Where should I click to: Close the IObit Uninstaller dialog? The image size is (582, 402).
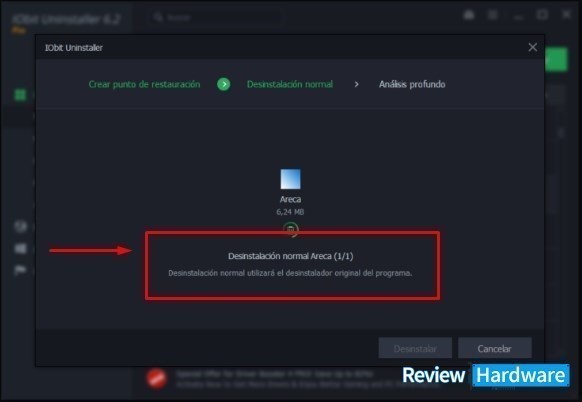tap(533, 47)
